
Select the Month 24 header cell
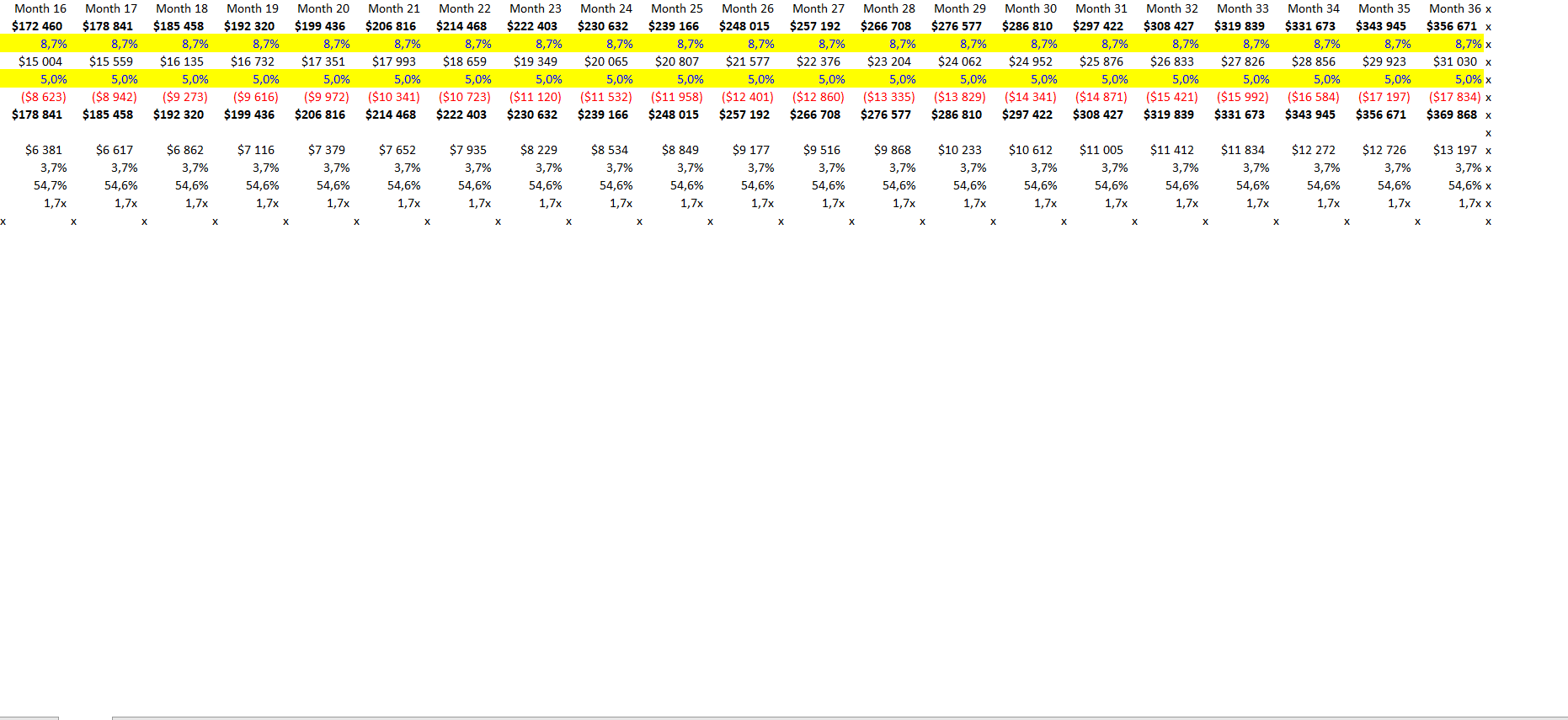(606, 8)
